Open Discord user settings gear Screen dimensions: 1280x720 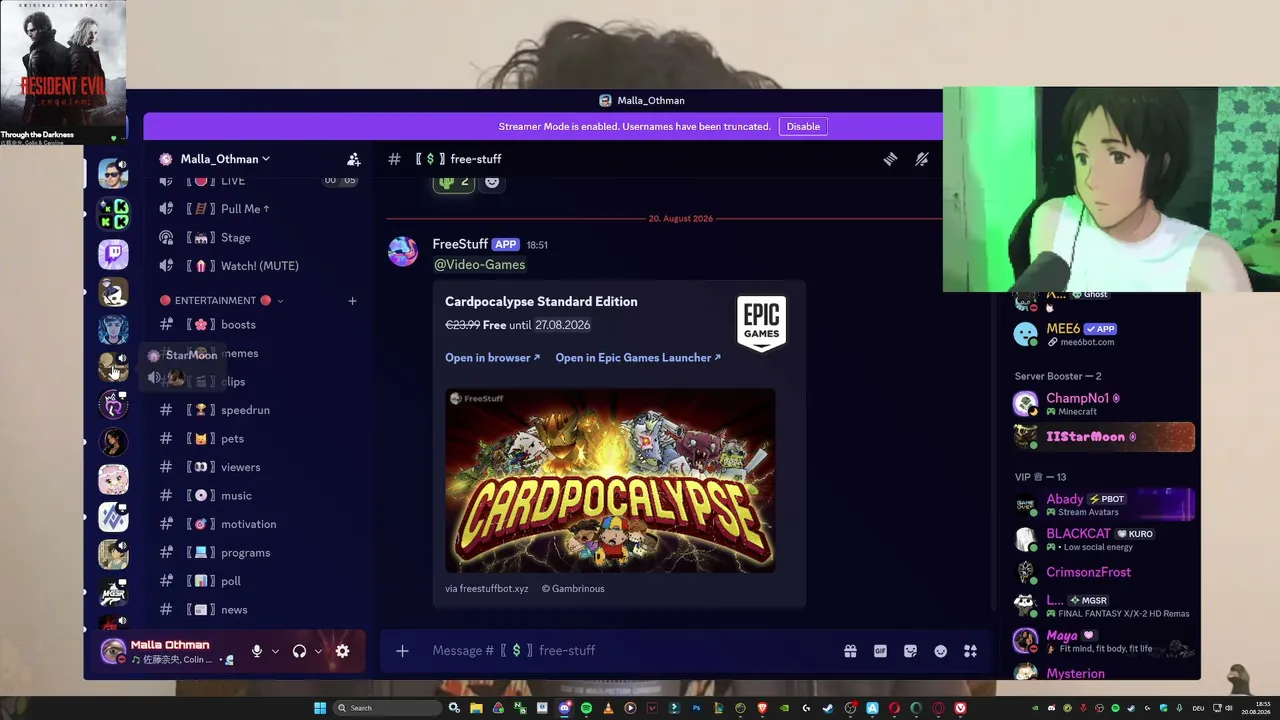(342, 651)
